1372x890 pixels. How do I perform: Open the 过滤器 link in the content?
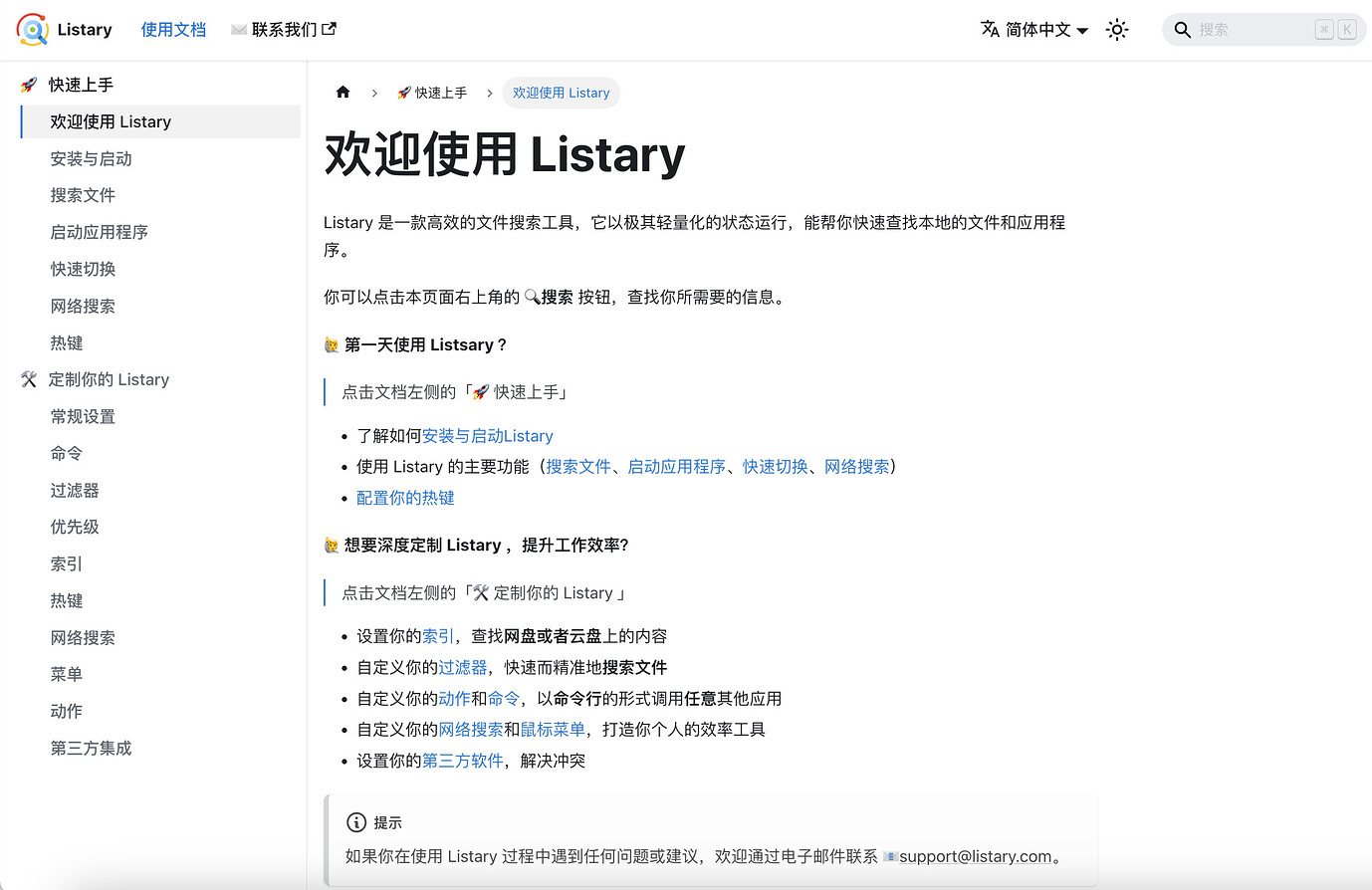[462, 667]
